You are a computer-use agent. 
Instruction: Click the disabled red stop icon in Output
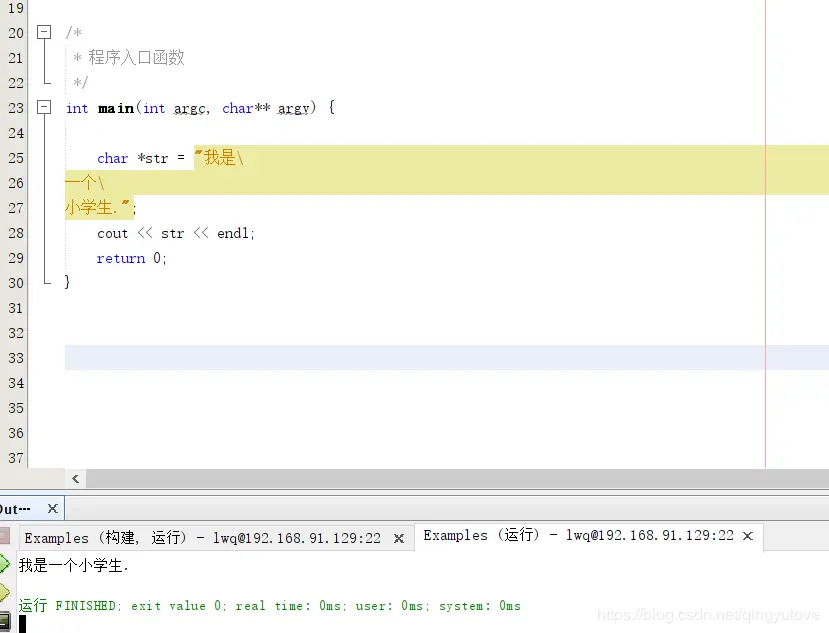(x=4, y=536)
